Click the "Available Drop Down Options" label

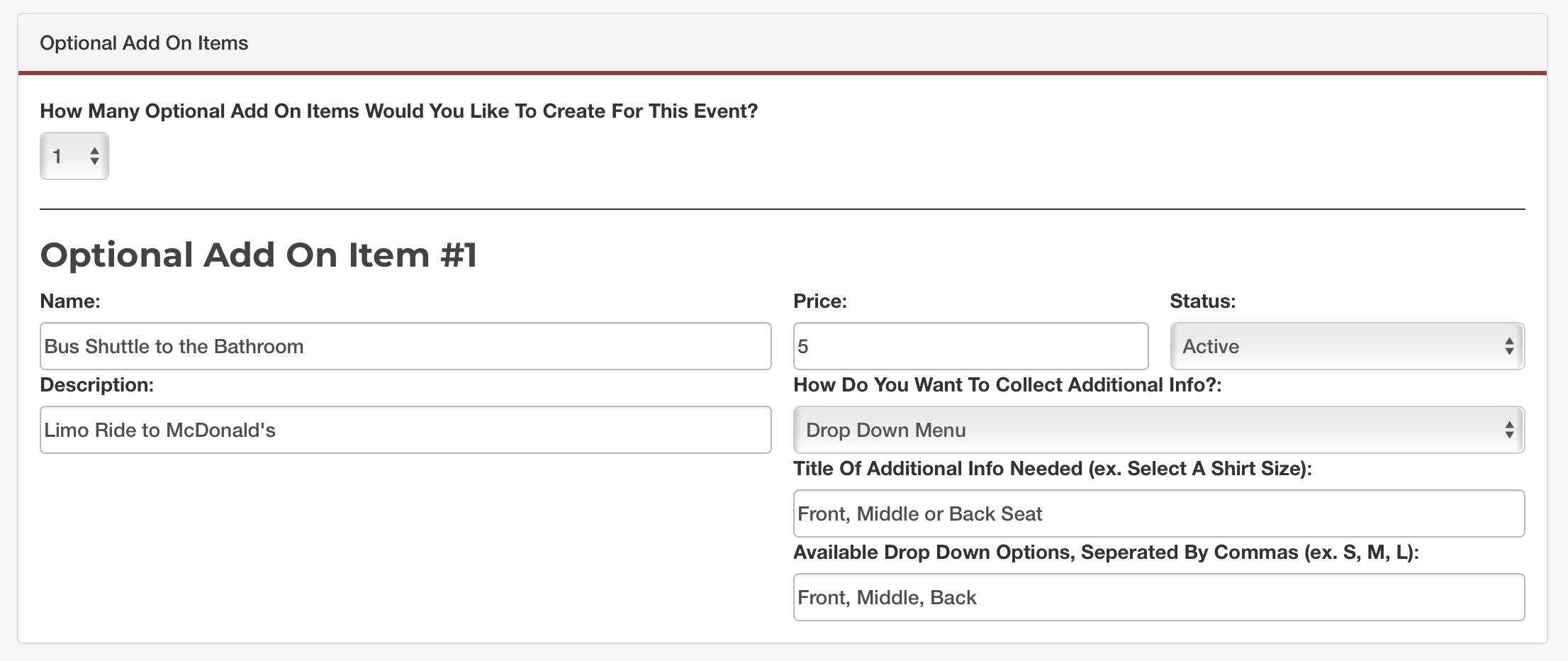point(1106,552)
